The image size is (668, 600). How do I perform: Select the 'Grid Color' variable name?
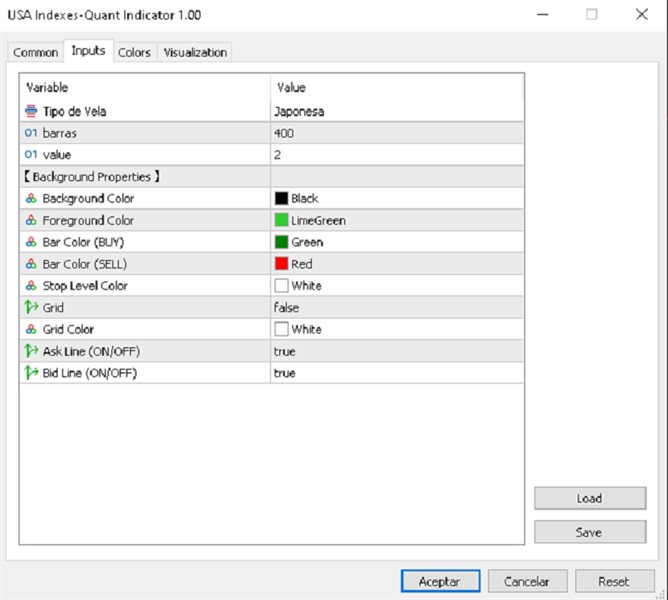pyautogui.click(x=68, y=329)
